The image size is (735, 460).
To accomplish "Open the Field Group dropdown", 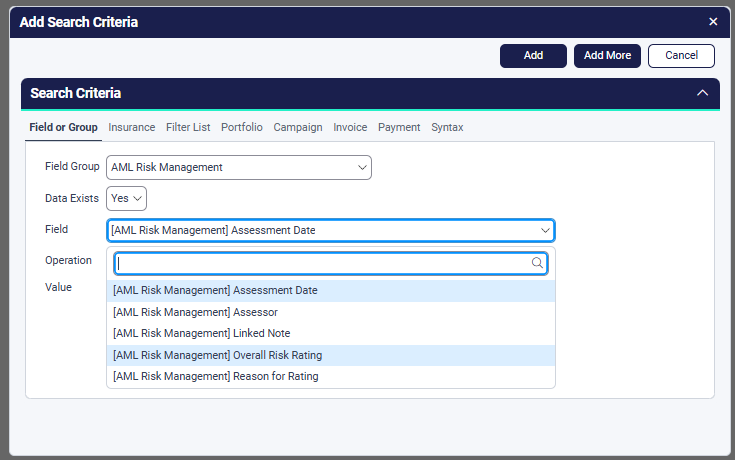I will pyautogui.click(x=239, y=167).
